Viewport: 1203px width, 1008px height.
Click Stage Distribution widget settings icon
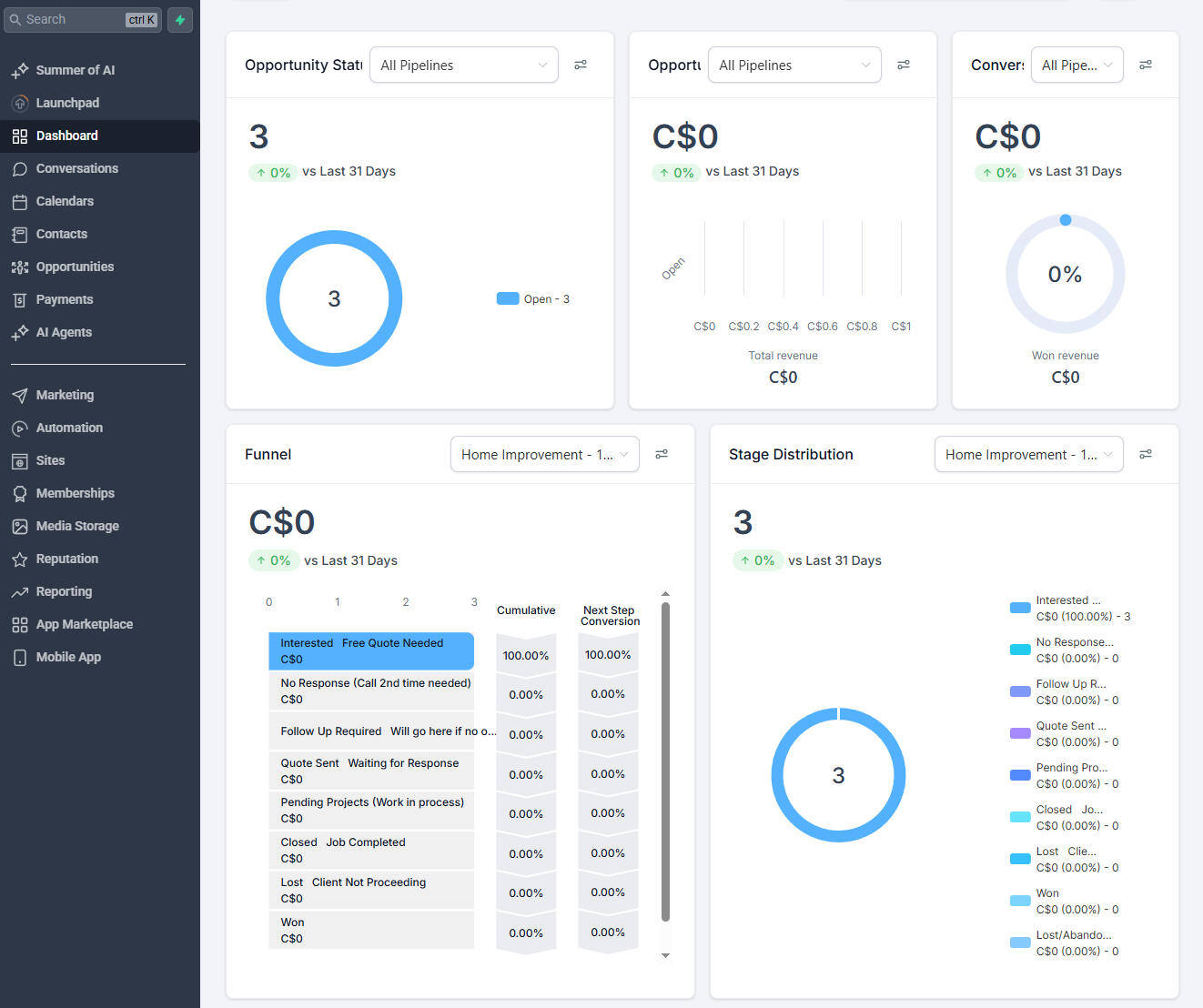coord(1146,454)
